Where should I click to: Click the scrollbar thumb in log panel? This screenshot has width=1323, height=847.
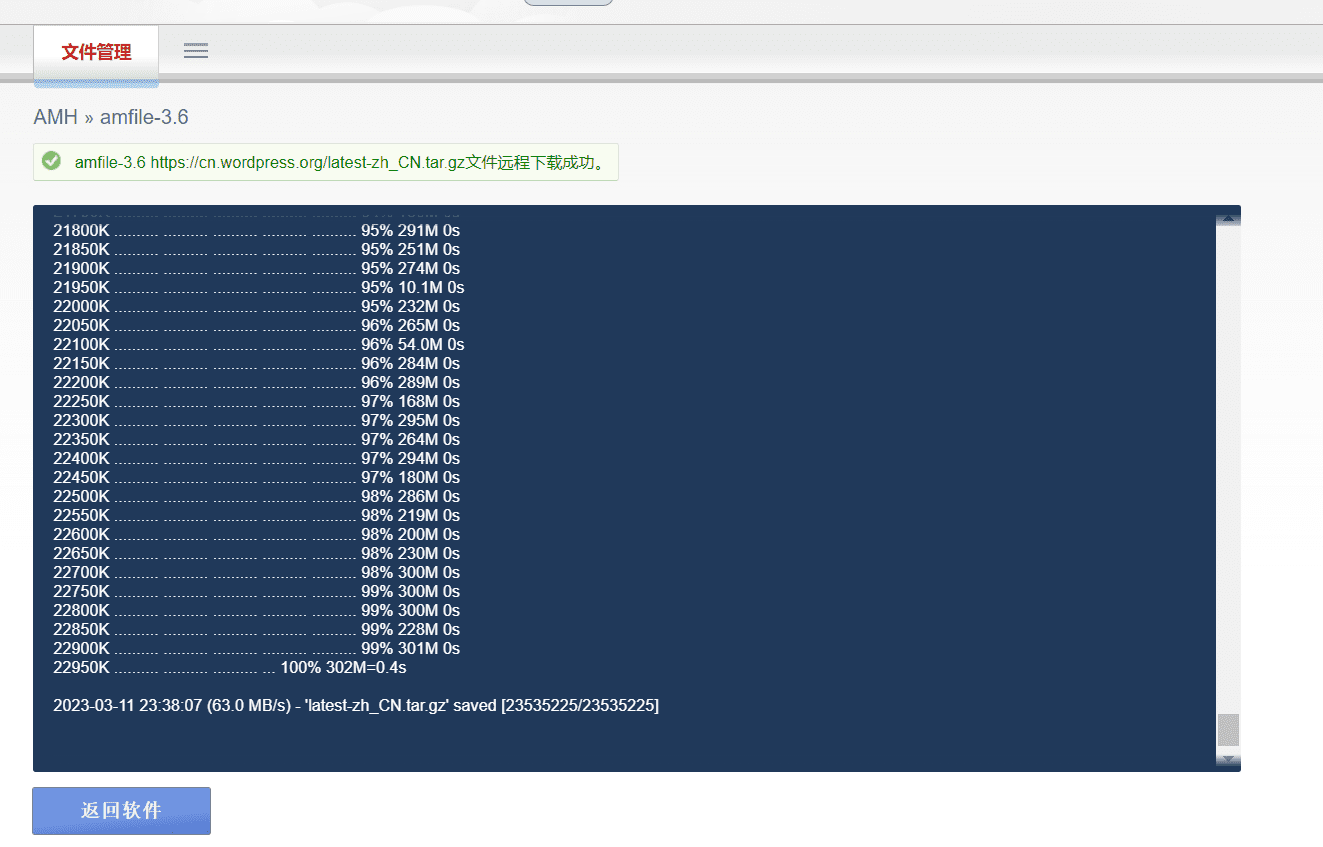tap(1227, 730)
